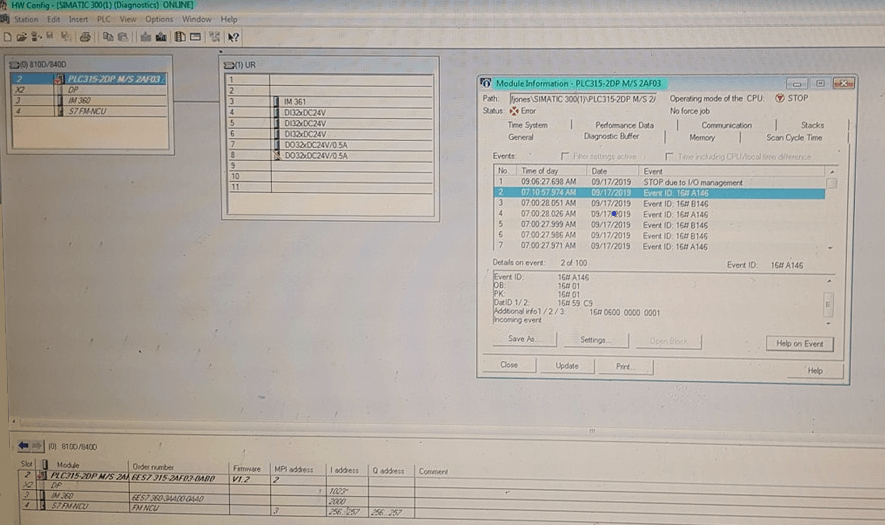This screenshot has width=885, height=525.
Task: Click the Open folder toolbar icon
Action: pyautogui.click(x=21, y=37)
